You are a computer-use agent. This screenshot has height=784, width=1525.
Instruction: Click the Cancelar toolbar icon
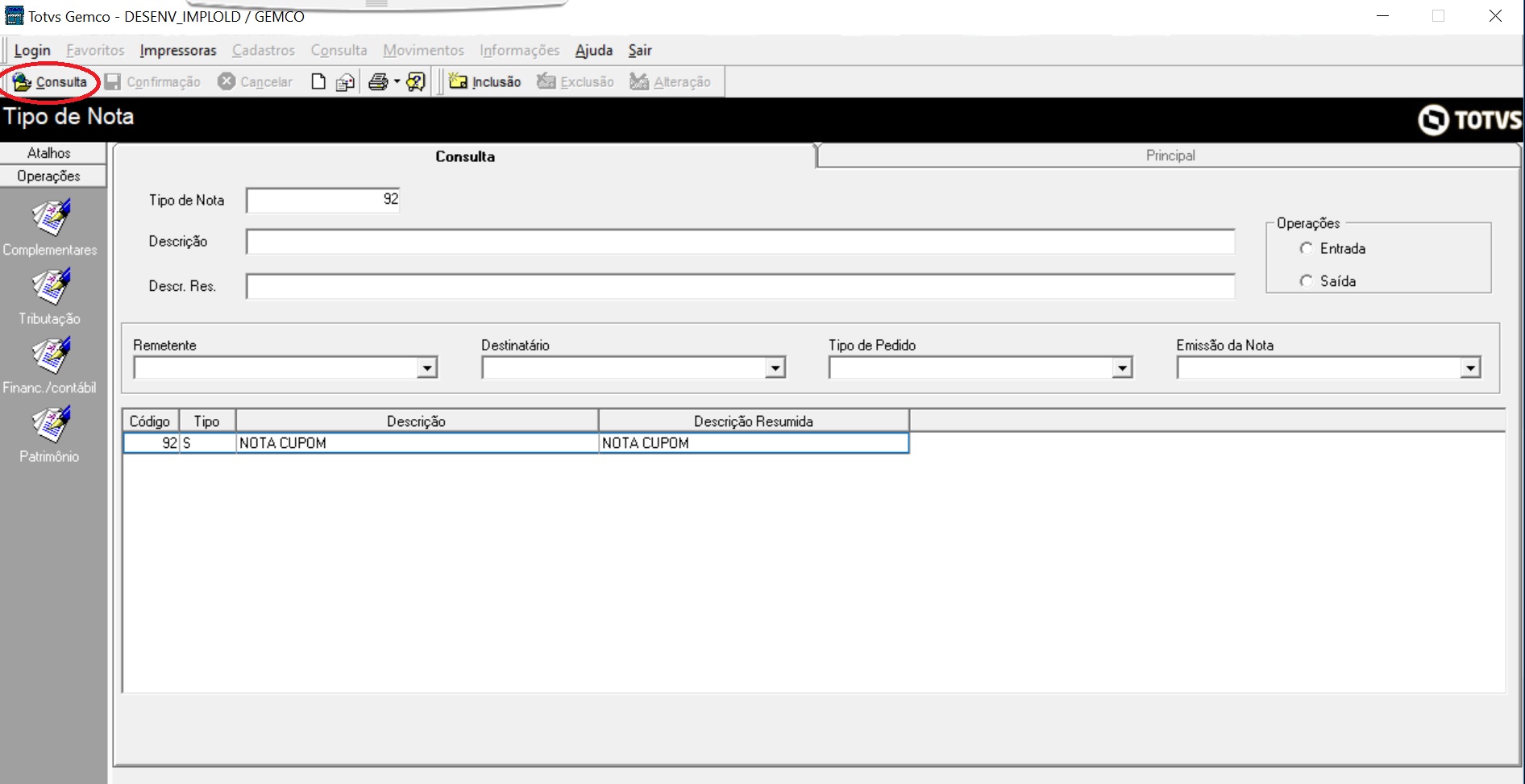tap(226, 81)
